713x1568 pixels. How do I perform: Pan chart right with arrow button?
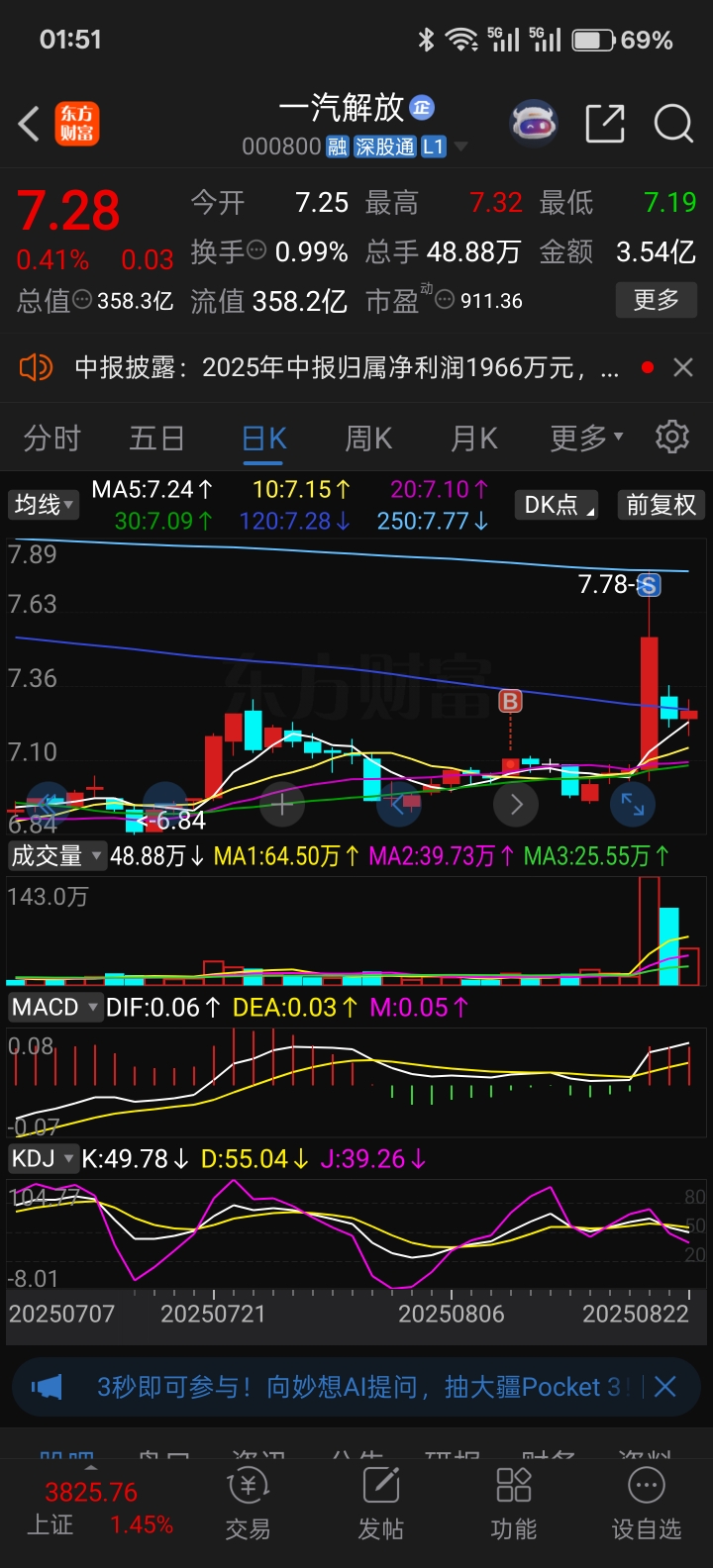coord(516,805)
